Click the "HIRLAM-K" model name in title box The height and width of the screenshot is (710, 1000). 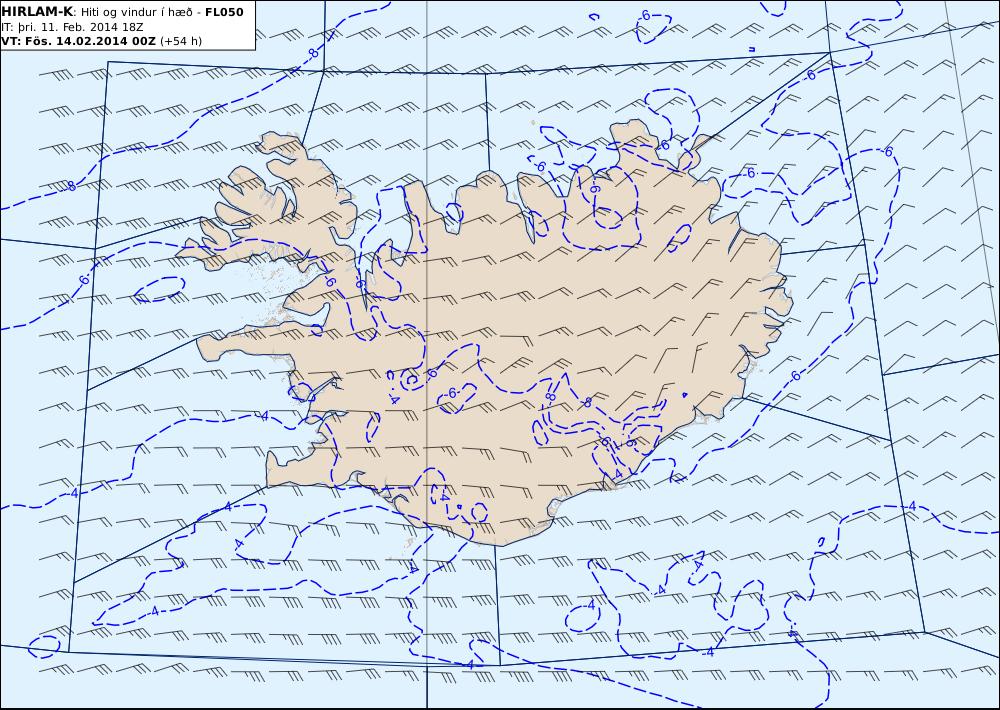[38, 12]
